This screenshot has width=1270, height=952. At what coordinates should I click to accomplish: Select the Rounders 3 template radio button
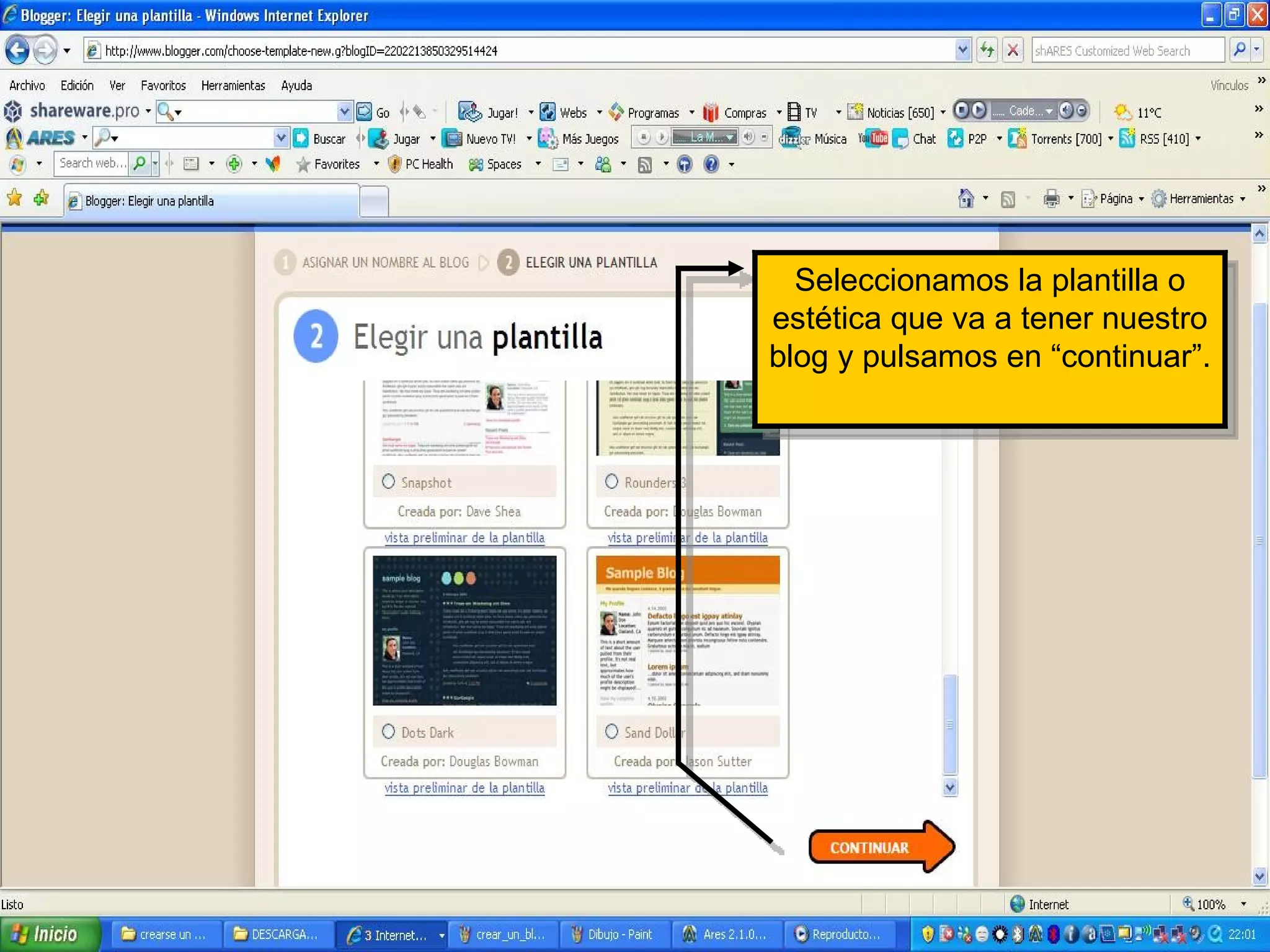(x=611, y=482)
